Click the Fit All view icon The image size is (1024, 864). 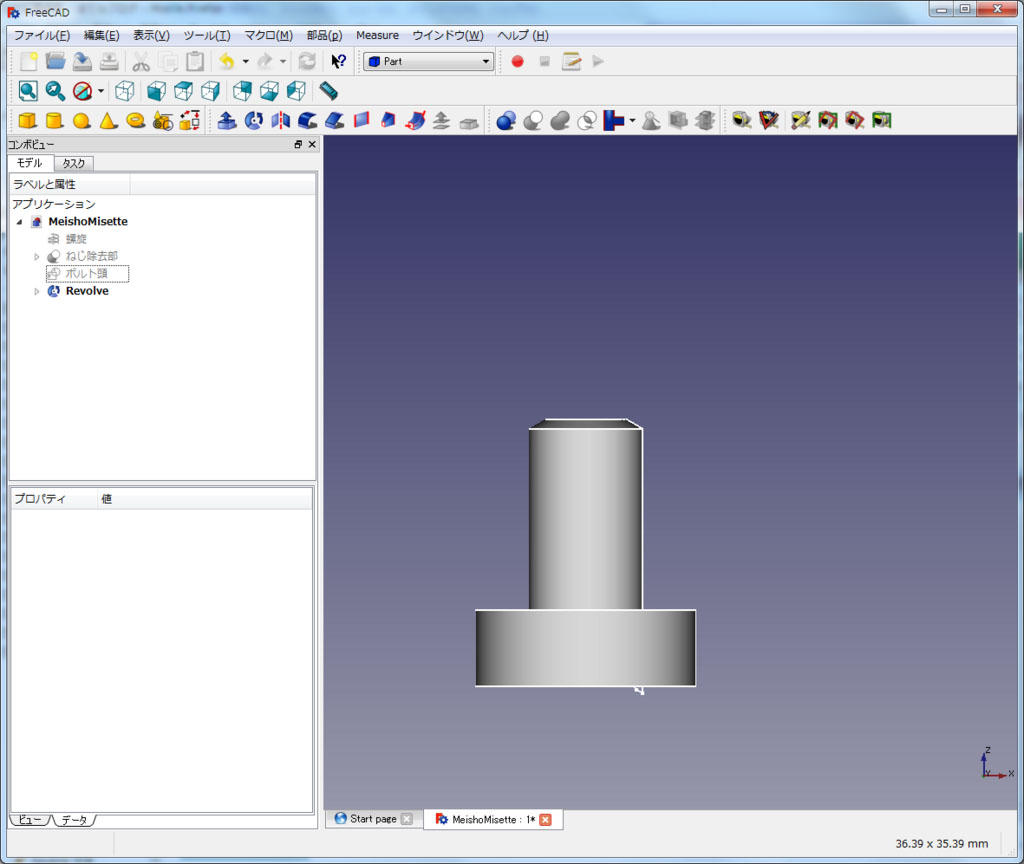coord(28,91)
